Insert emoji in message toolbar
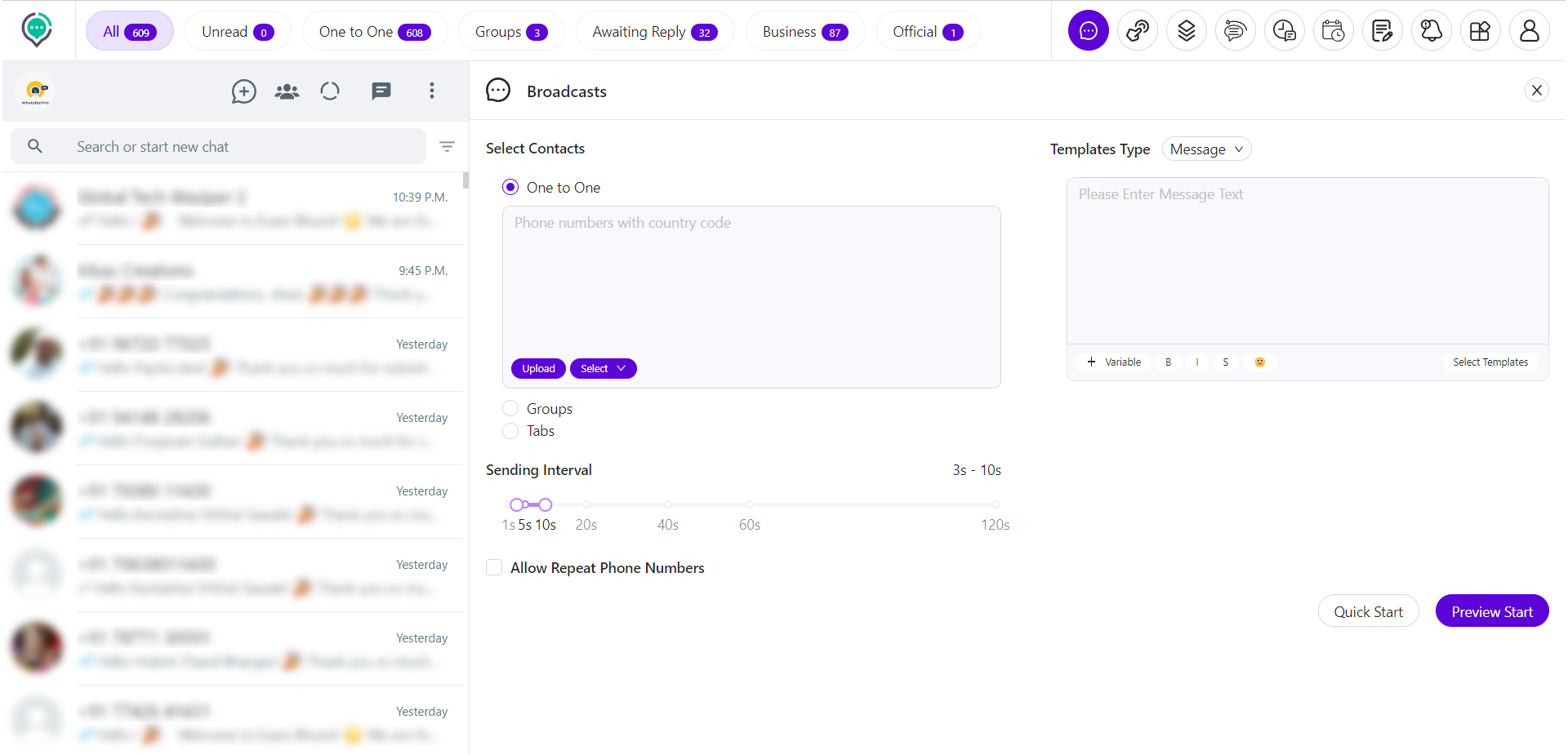1568x755 pixels. 1259,362
